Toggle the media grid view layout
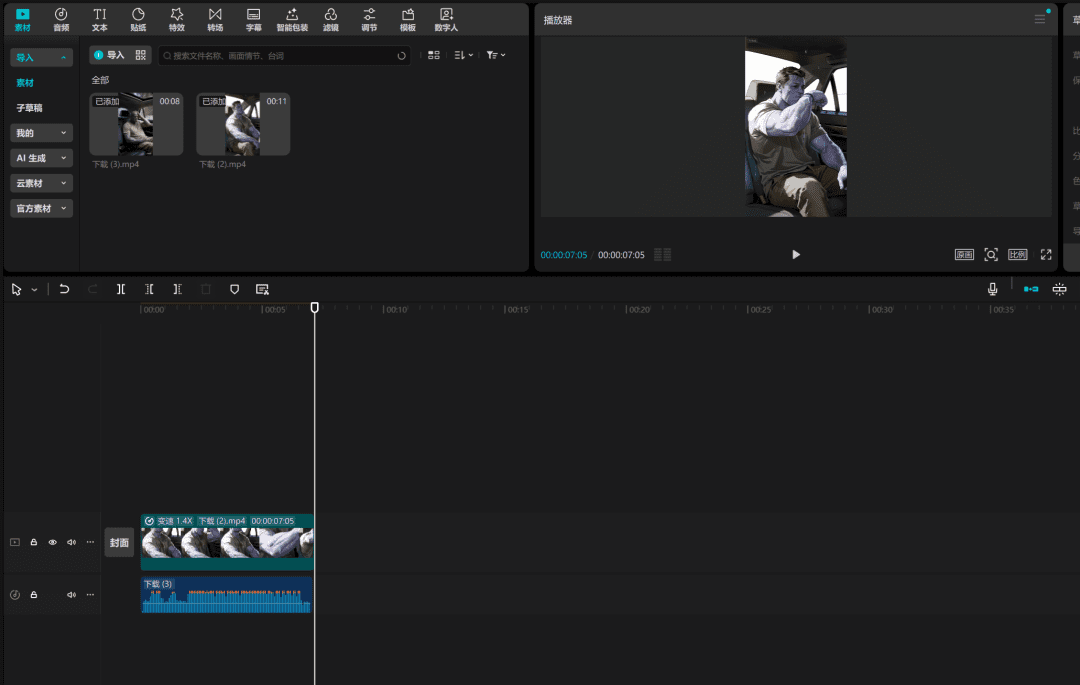The width and height of the screenshot is (1080, 685). pyautogui.click(x=434, y=55)
